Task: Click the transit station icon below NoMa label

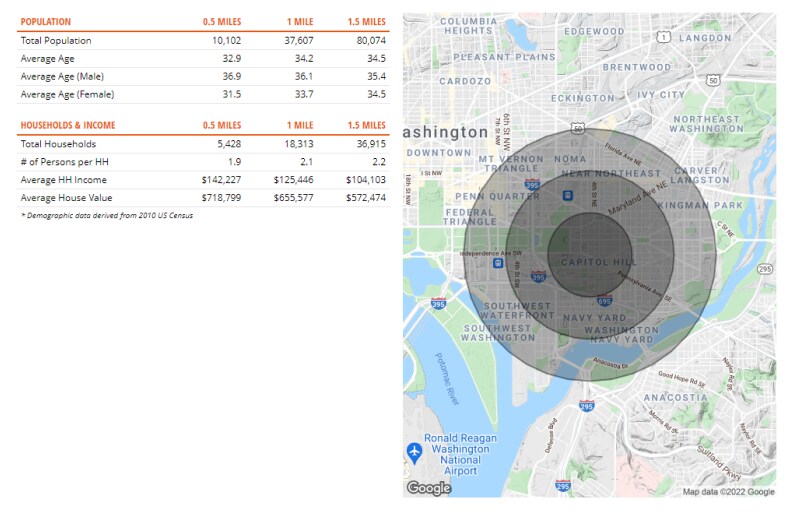Action: coord(567,194)
